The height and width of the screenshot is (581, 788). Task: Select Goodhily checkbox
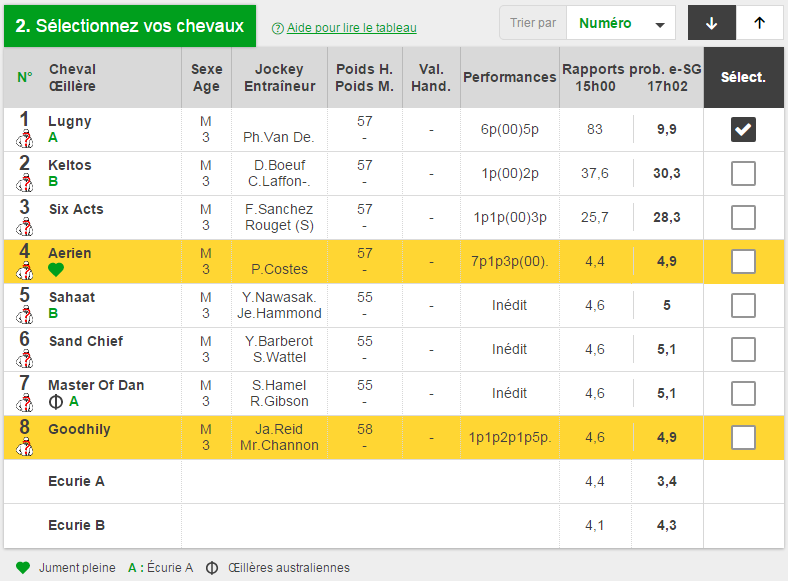[743, 437]
